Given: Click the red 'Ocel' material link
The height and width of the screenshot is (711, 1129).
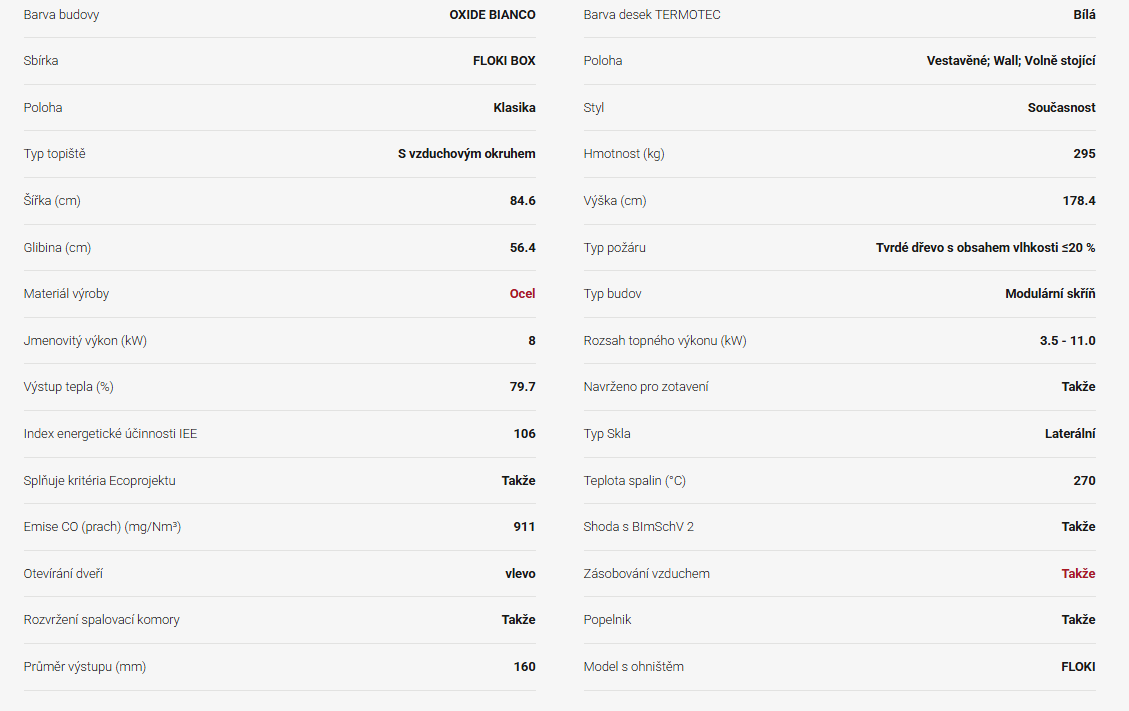Looking at the screenshot, I should tap(522, 294).
